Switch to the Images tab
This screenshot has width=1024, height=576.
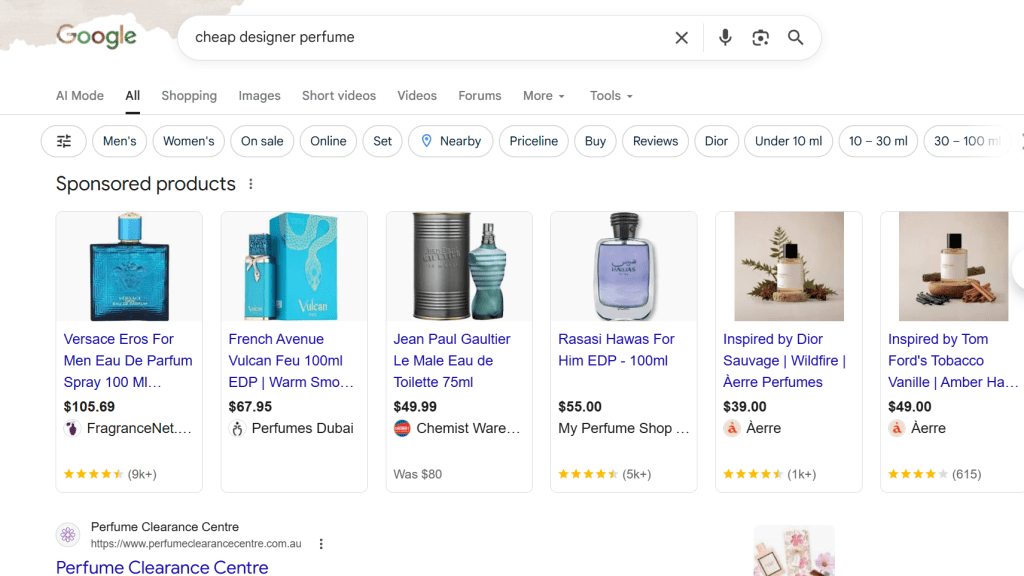(x=259, y=96)
